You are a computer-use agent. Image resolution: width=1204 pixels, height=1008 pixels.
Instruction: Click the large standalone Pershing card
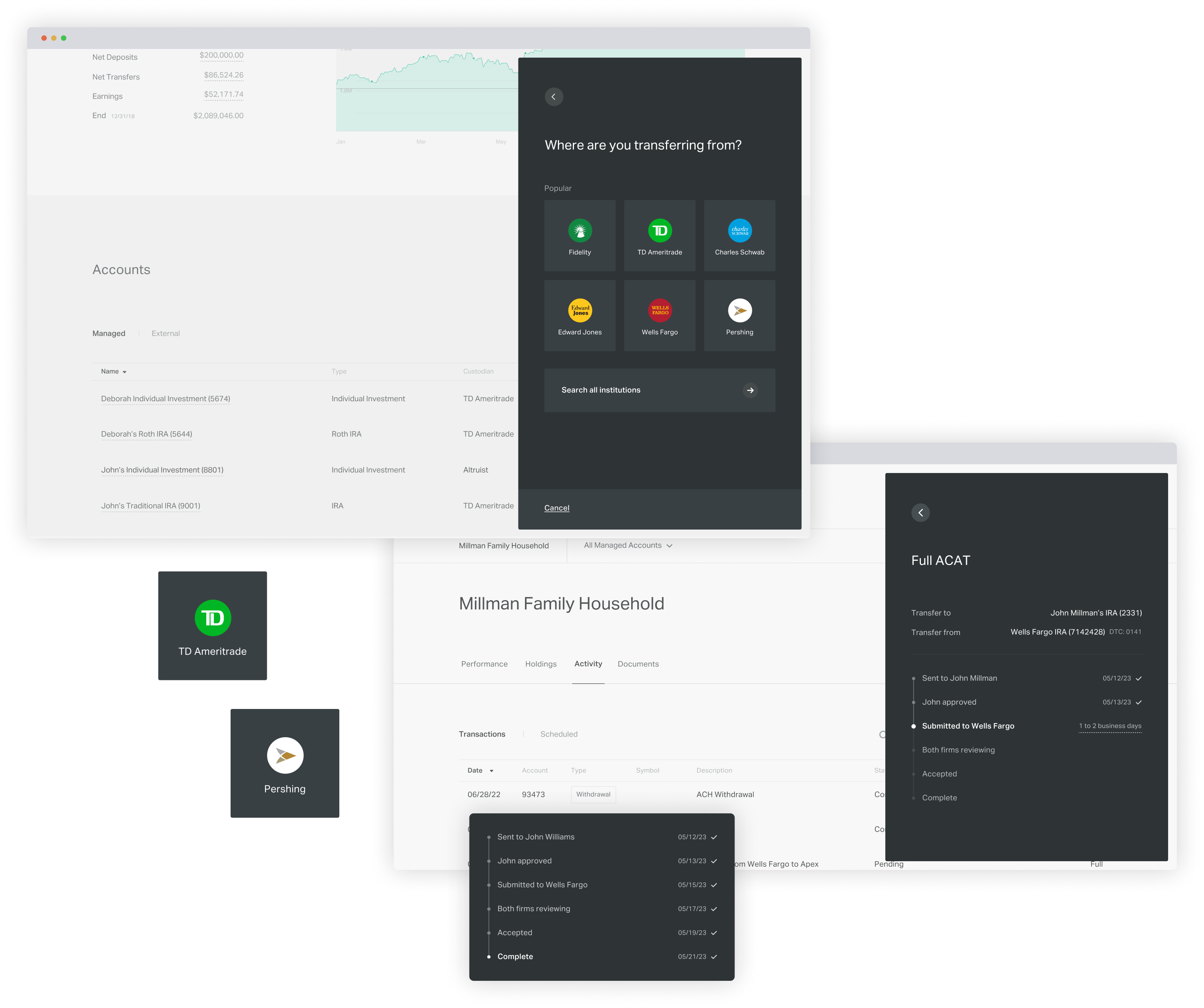285,763
